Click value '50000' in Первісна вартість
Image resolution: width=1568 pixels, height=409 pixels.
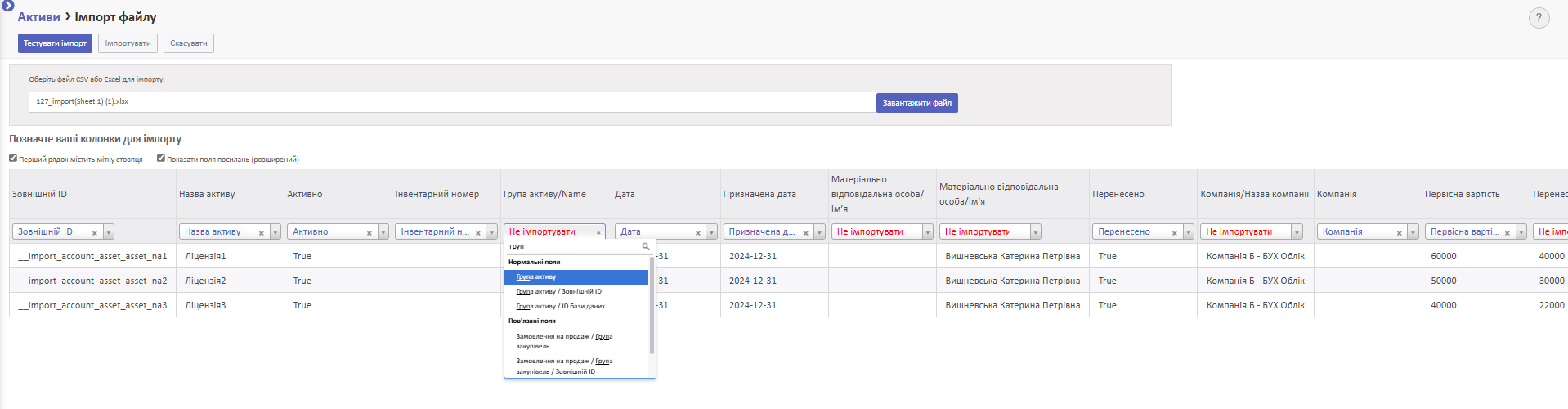[x=1444, y=281]
